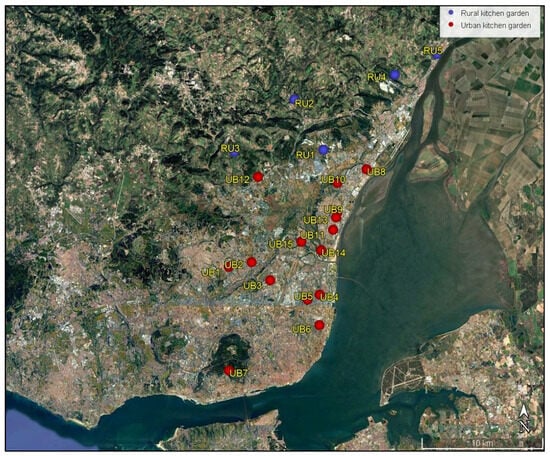Select the UB10 red dot
Image resolution: width=550 pixels, height=456 pixels.
337,184
